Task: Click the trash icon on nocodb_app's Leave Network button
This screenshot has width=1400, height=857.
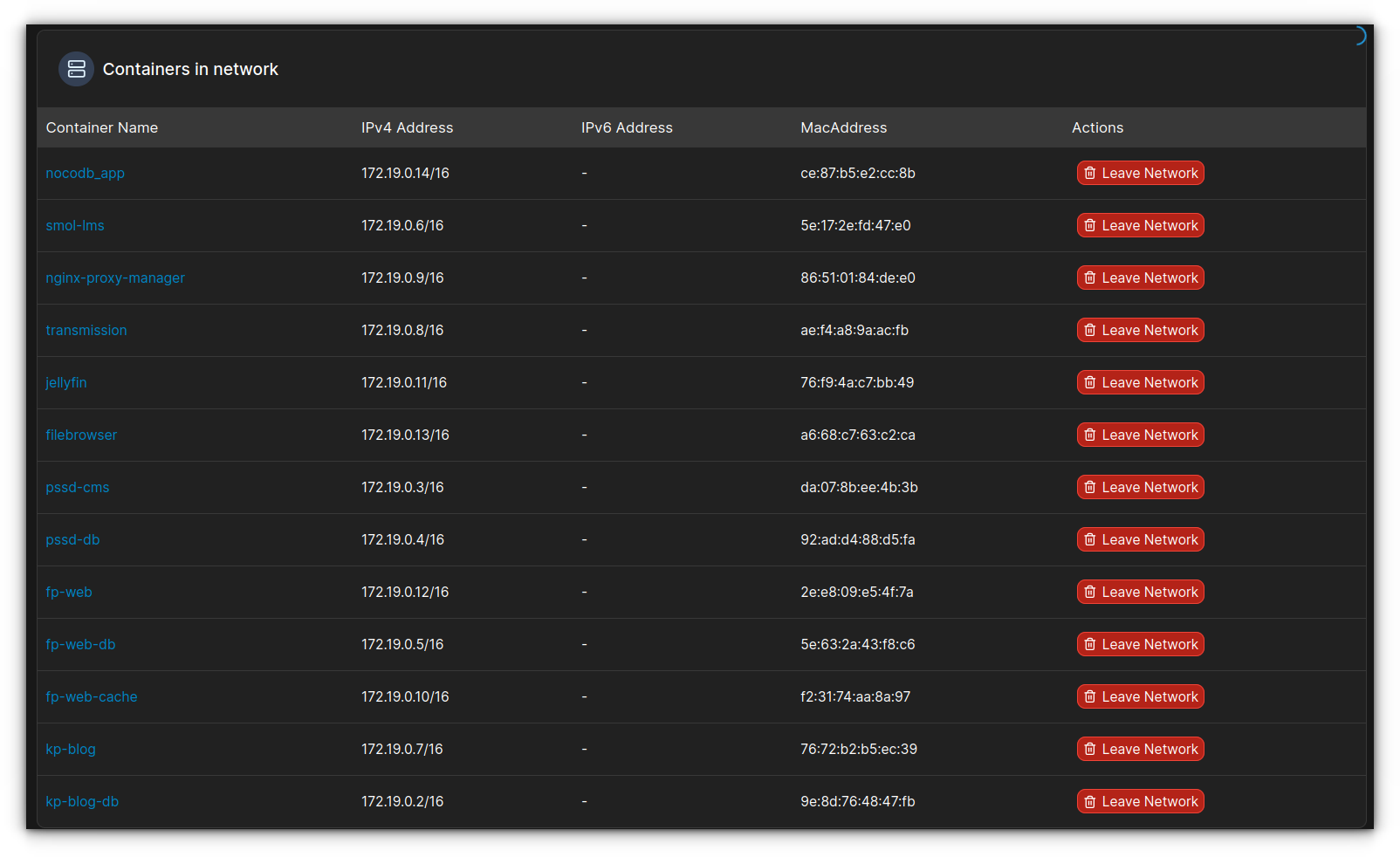Action: [x=1090, y=173]
